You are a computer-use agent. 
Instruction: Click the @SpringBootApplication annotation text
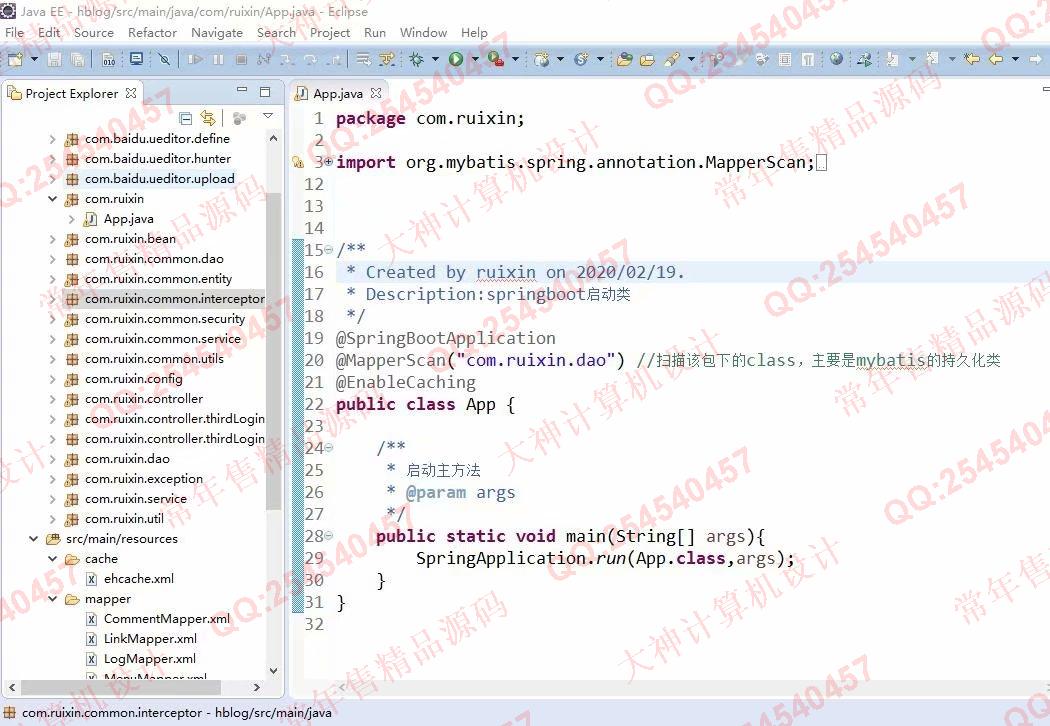coord(445,338)
